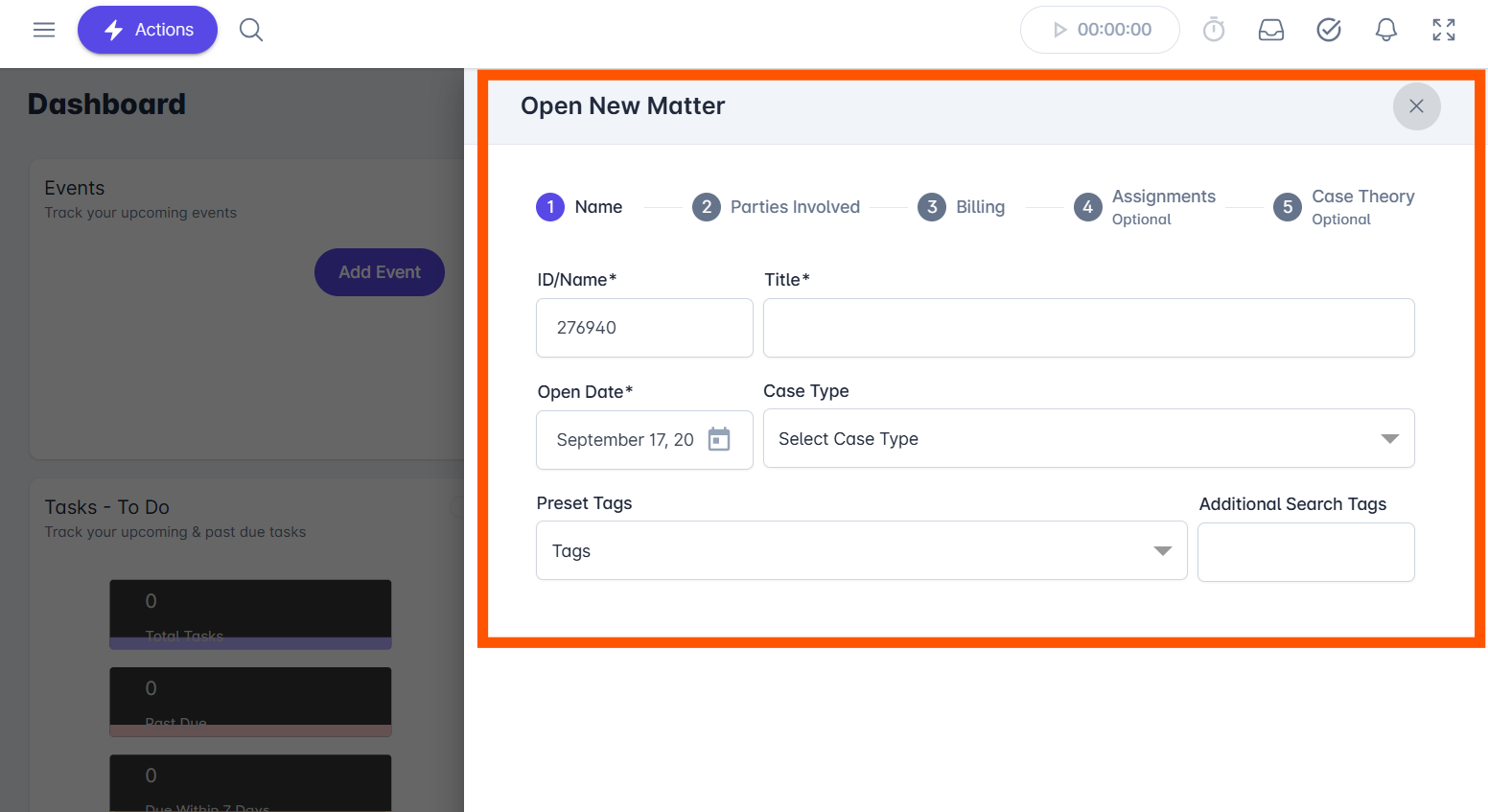Viewport: 1488px width, 812px height.
Task: Click the purple Actions button
Action: tap(148, 30)
